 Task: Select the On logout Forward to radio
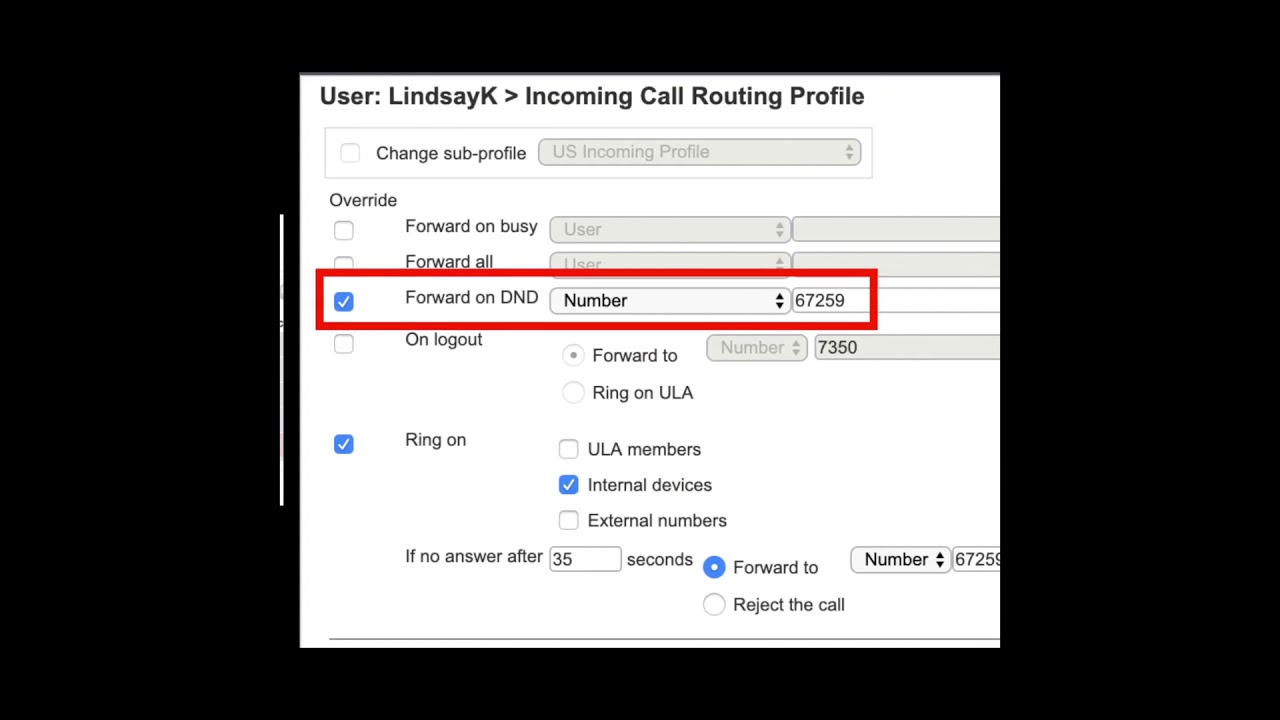coord(573,356)
